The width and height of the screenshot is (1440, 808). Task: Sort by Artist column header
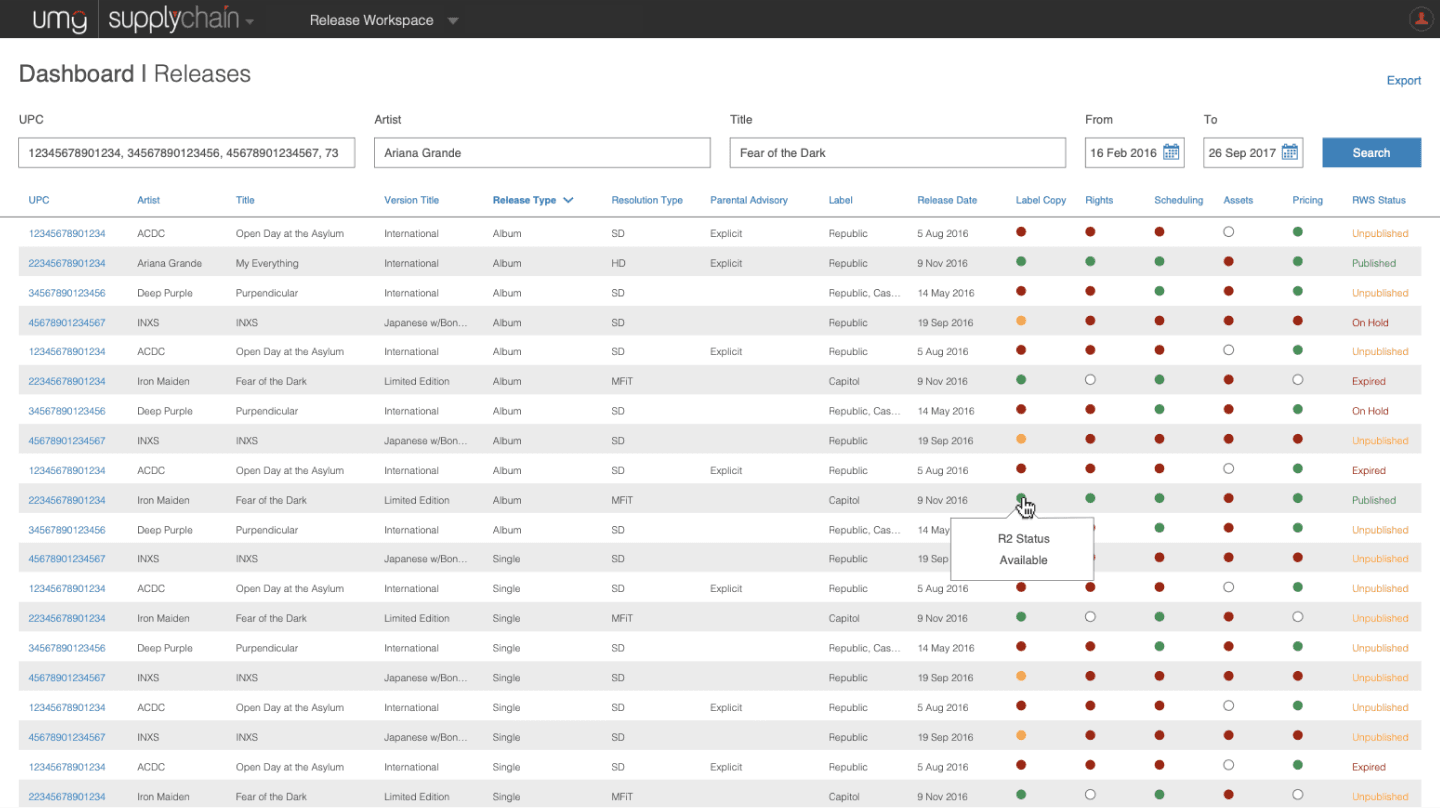[148, 200]
